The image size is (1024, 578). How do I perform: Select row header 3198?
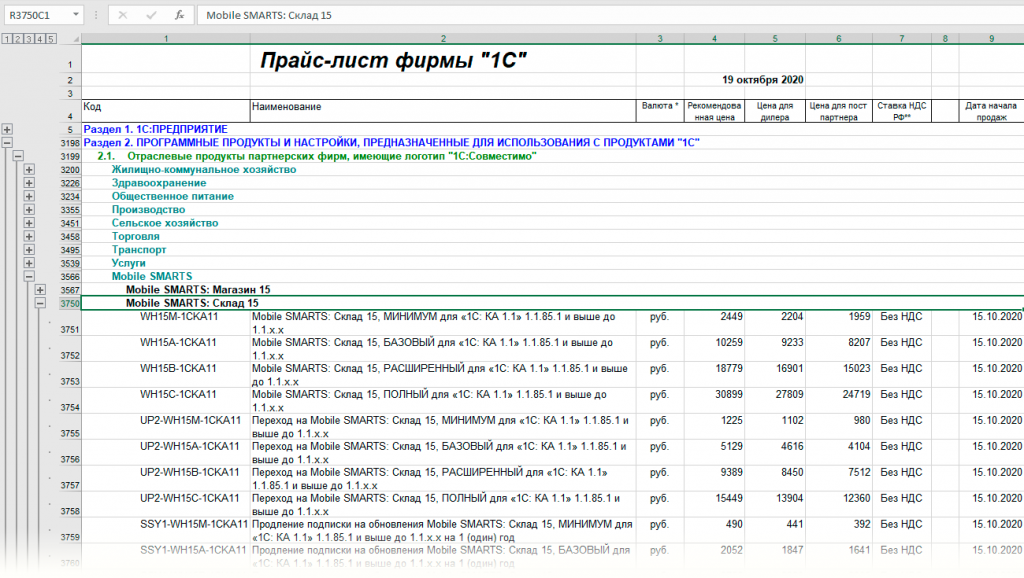click(70, 142)
